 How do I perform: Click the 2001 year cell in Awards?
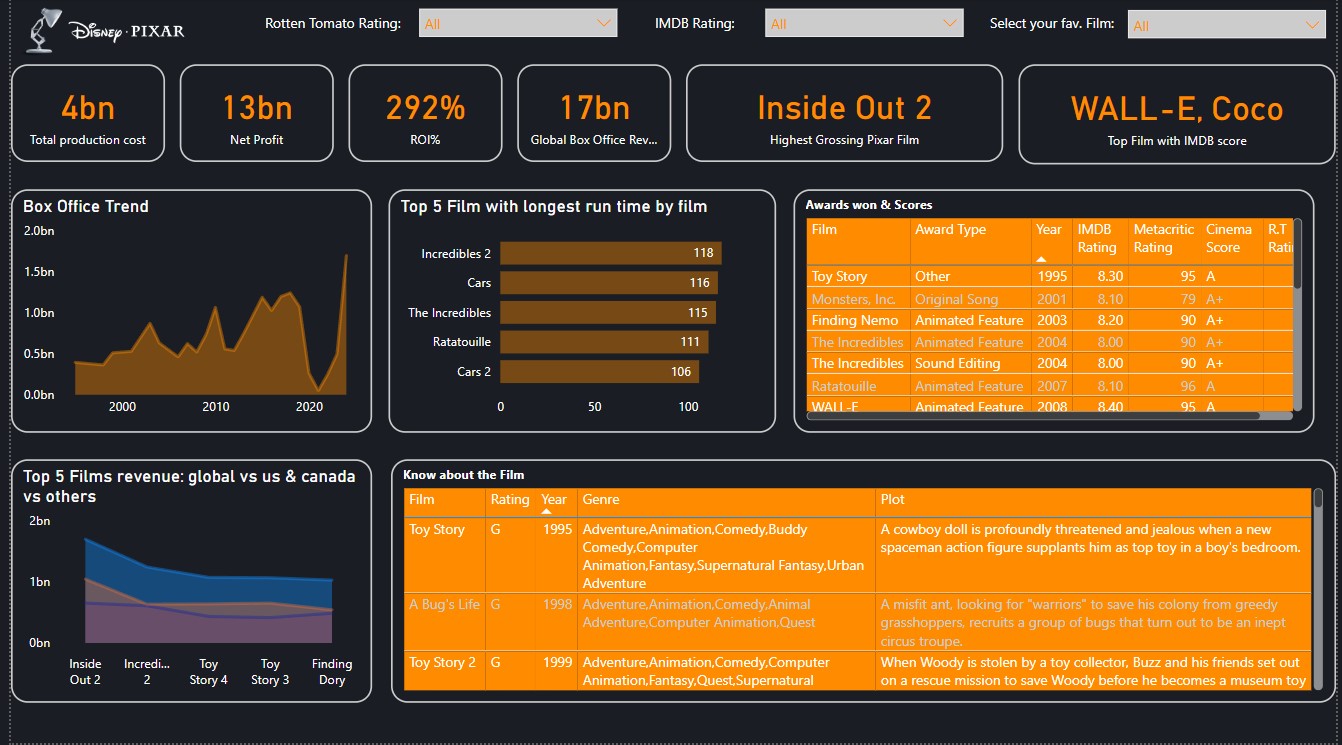tap(1052, 299)
